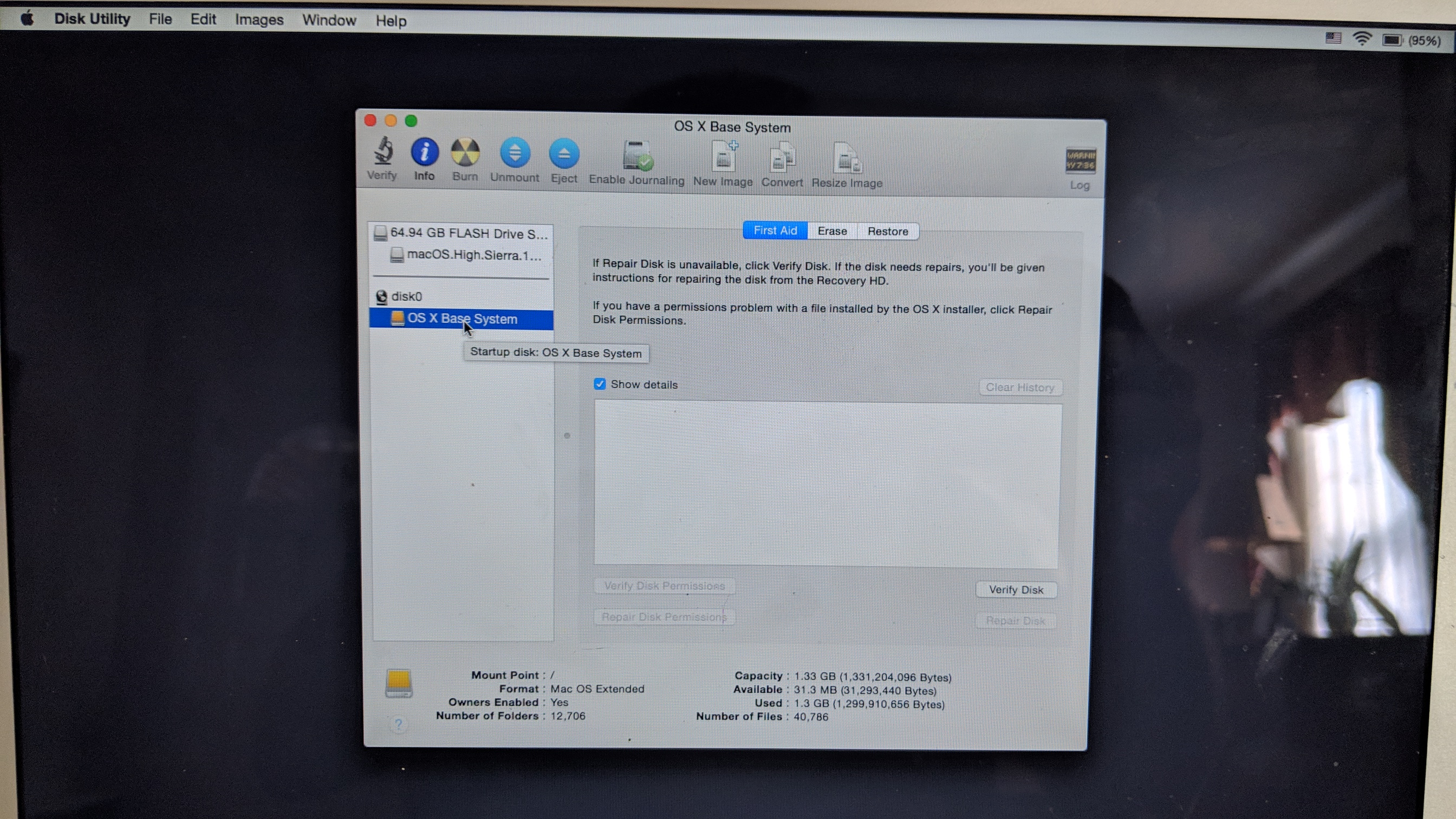This screenshot has height=819, width=1456.
Task: Select the OS X Base System volume
Action: (x=461, y=319)
